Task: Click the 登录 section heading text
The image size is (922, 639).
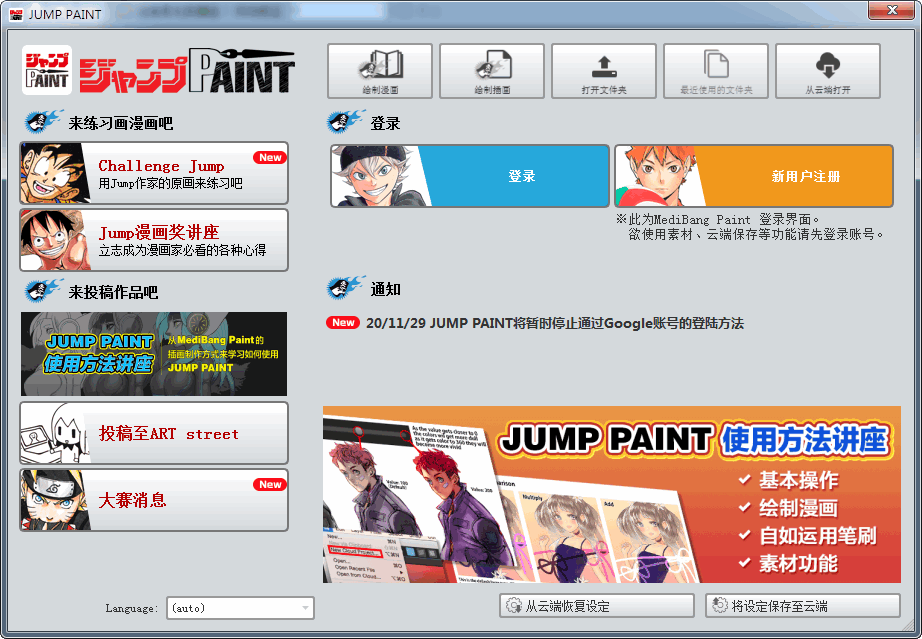Action: 385,123
